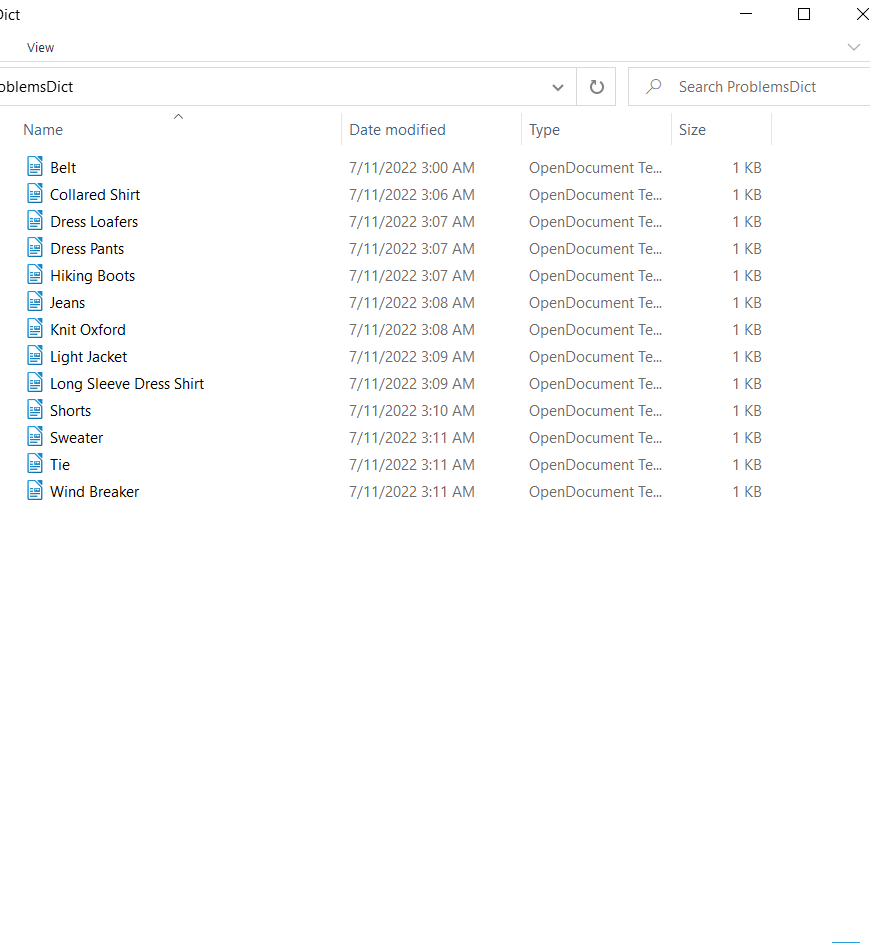Click the type cell of Jeans row
870x943 pixels.
pos(595,303)
